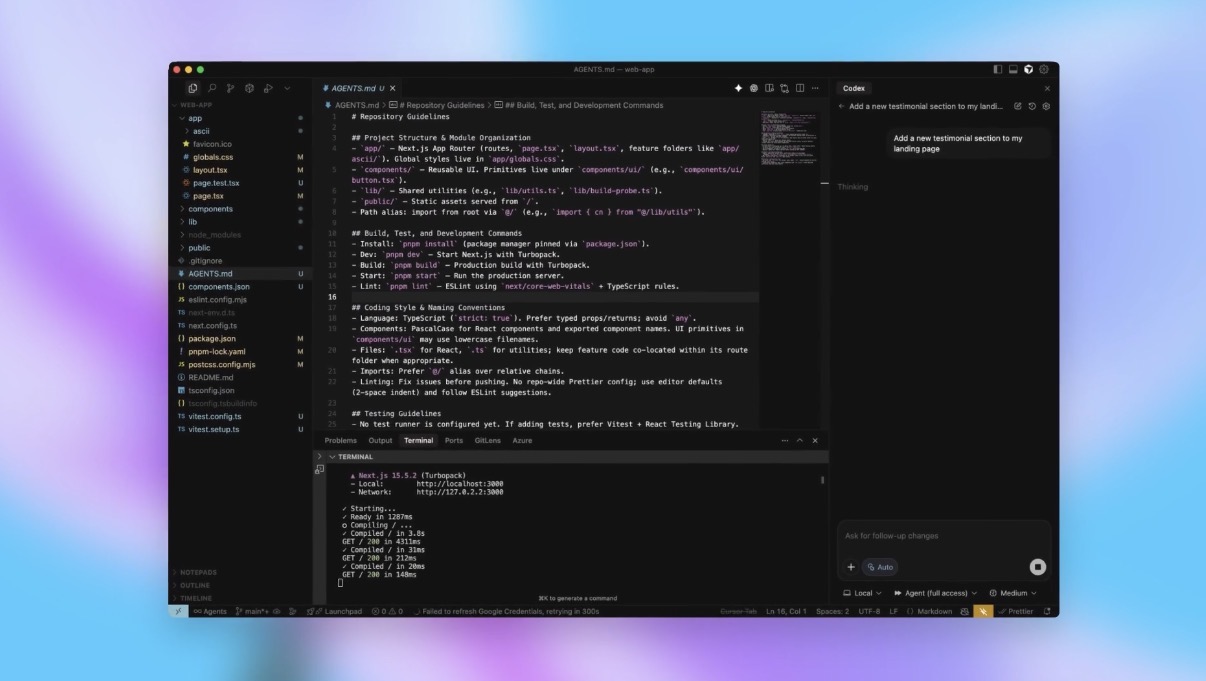The image size is (1206, 681).
Task: Open the Agent (full access) dropdown
Action: pos(936,593)
